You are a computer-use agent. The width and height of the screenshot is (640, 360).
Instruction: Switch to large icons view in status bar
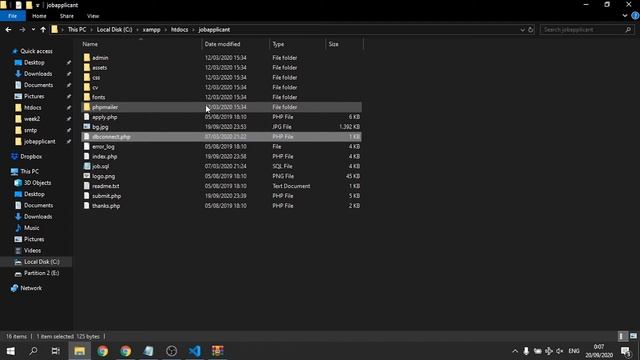click(633, 336)
